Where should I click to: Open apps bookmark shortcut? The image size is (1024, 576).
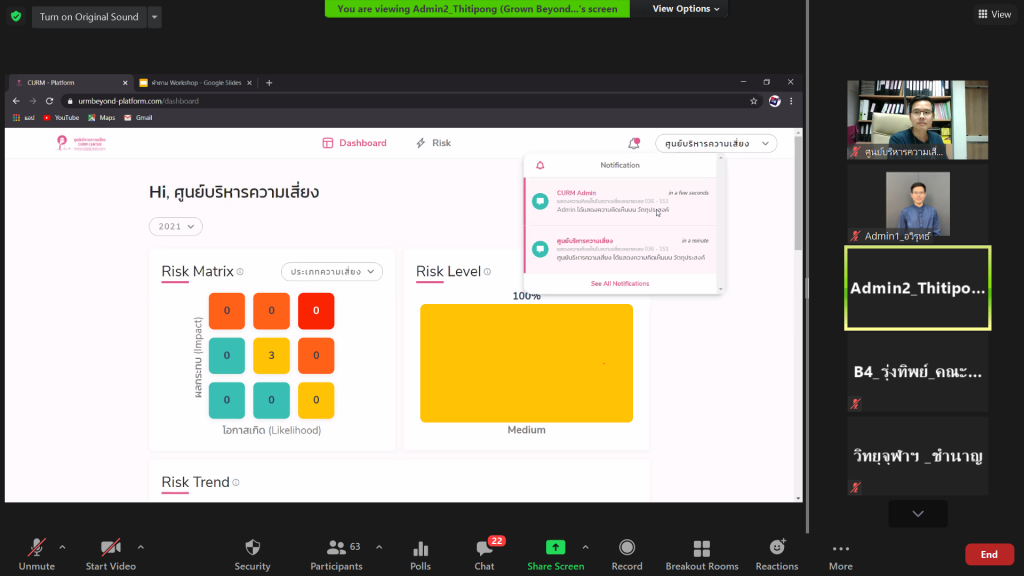click(x=23, y=118)
